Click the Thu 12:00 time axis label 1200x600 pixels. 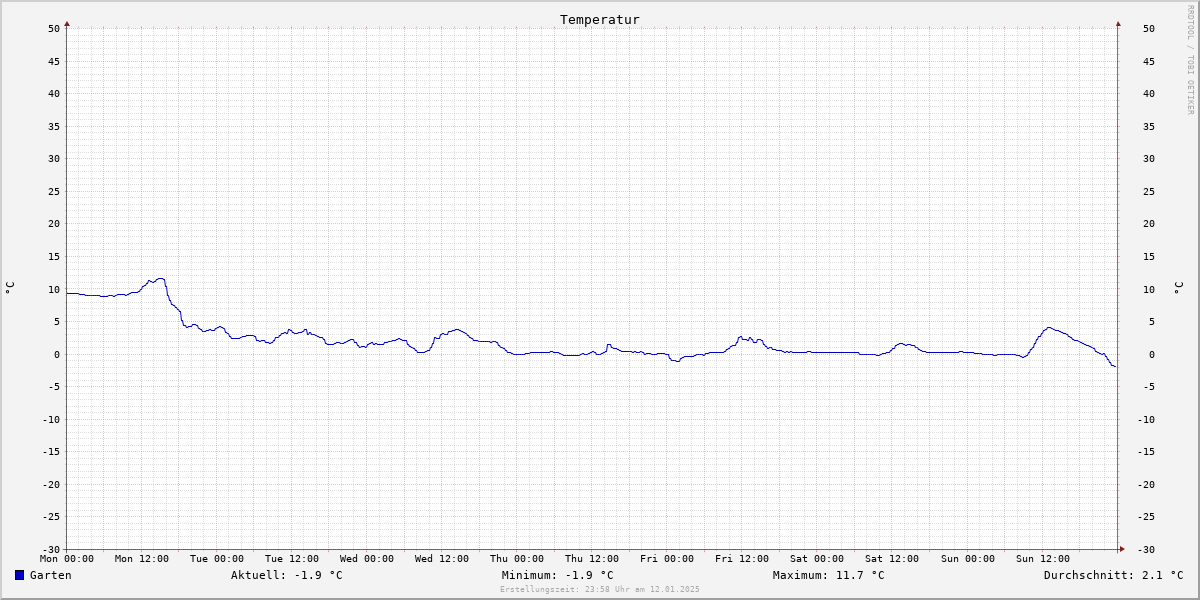(x=592, y=559)
